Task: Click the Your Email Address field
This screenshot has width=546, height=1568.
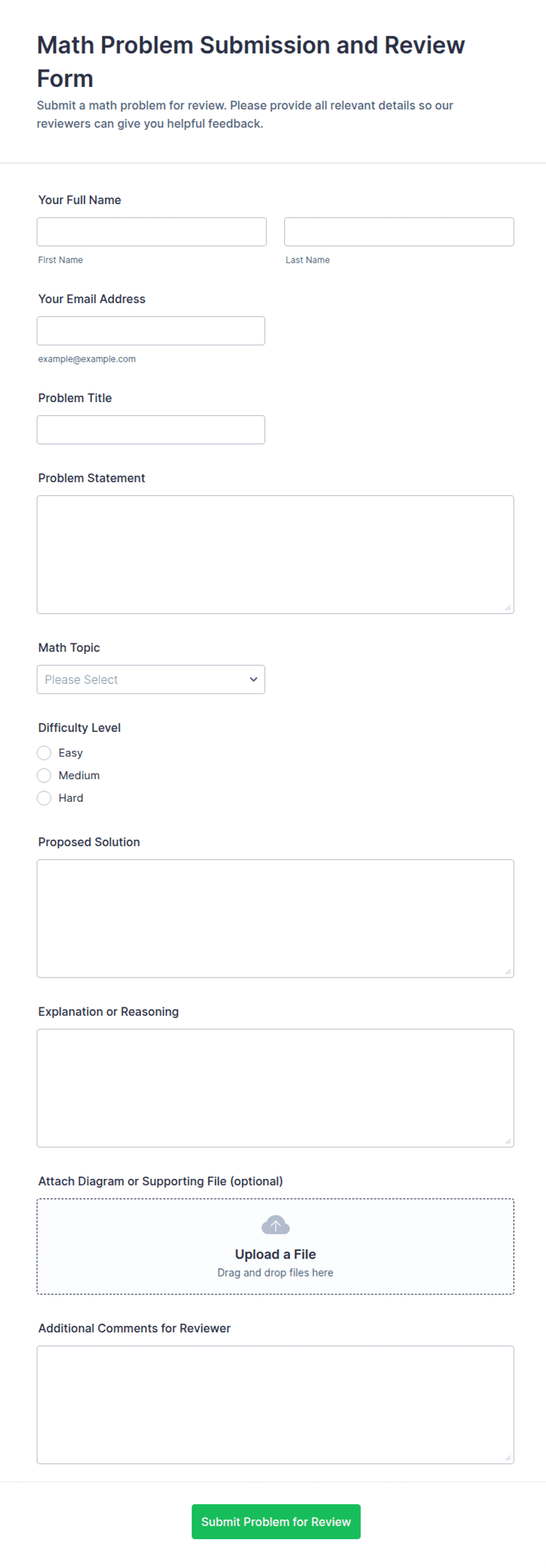Action: tap(151, 331)
